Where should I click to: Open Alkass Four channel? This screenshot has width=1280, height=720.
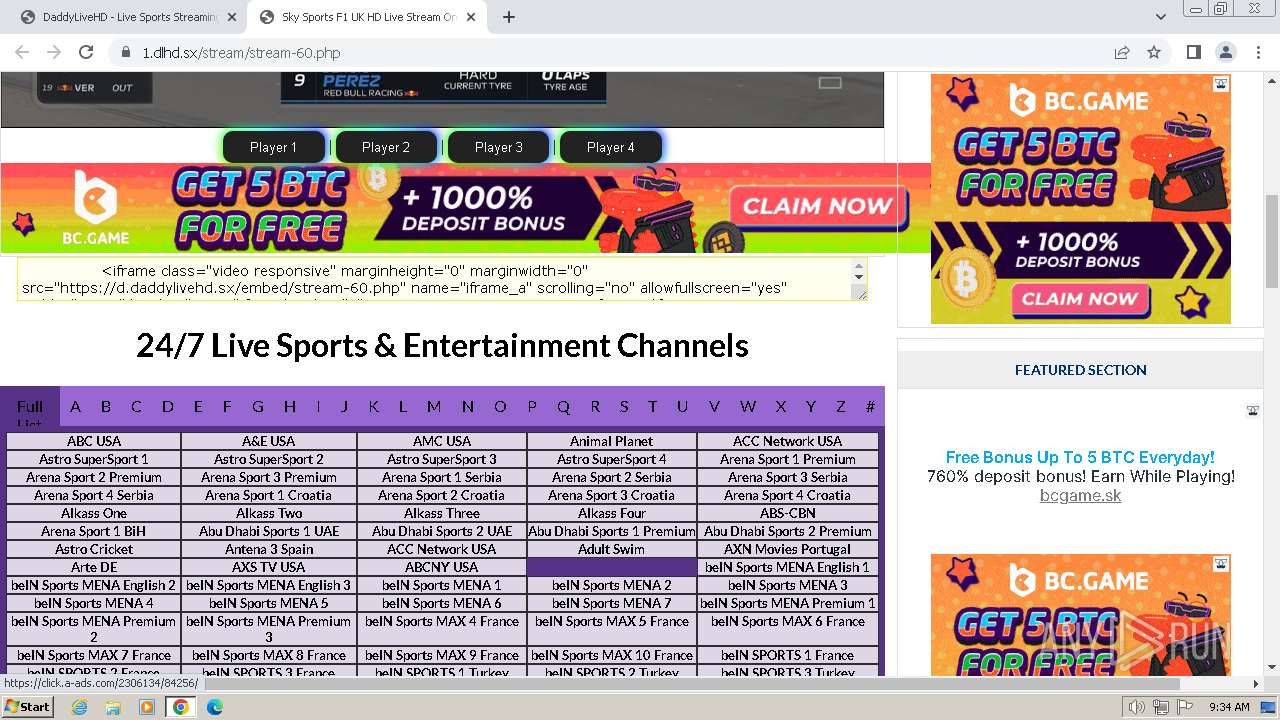pyautogui.click(x=612, y=513)
